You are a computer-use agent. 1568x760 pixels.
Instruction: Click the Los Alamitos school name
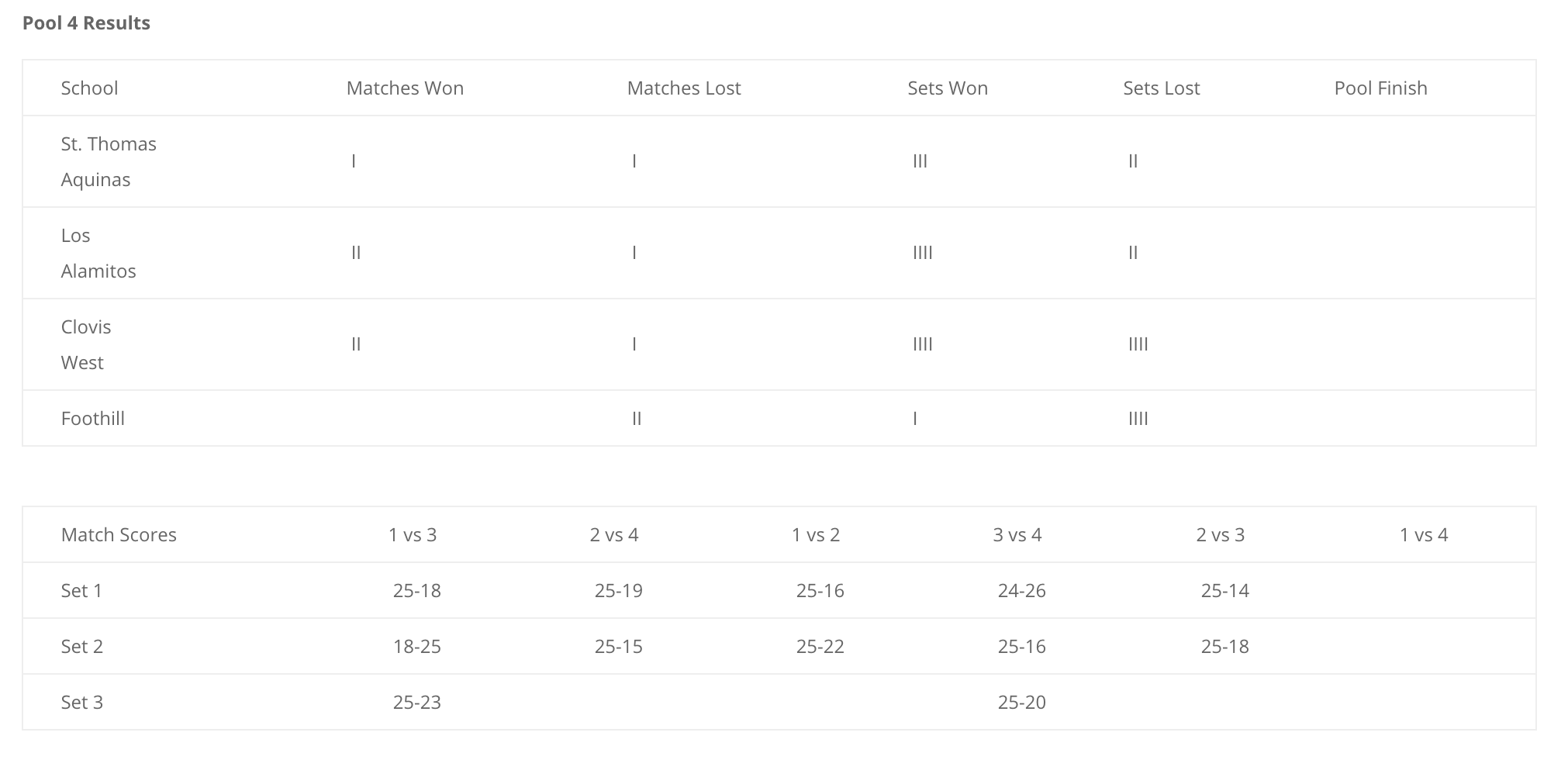[x=98, y=253]
